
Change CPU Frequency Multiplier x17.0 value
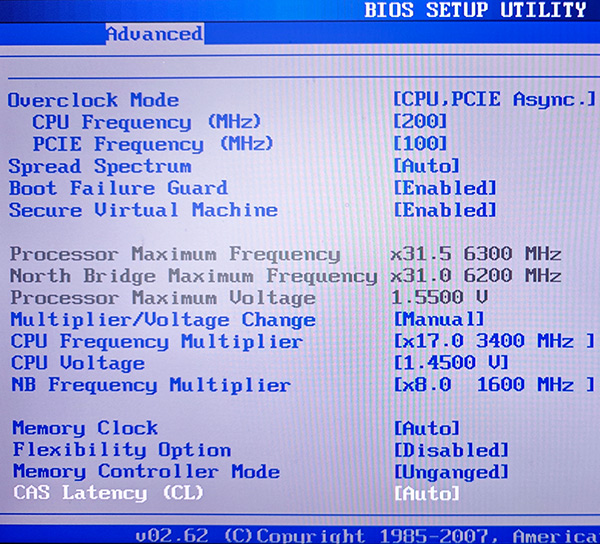tap(495, 341)
